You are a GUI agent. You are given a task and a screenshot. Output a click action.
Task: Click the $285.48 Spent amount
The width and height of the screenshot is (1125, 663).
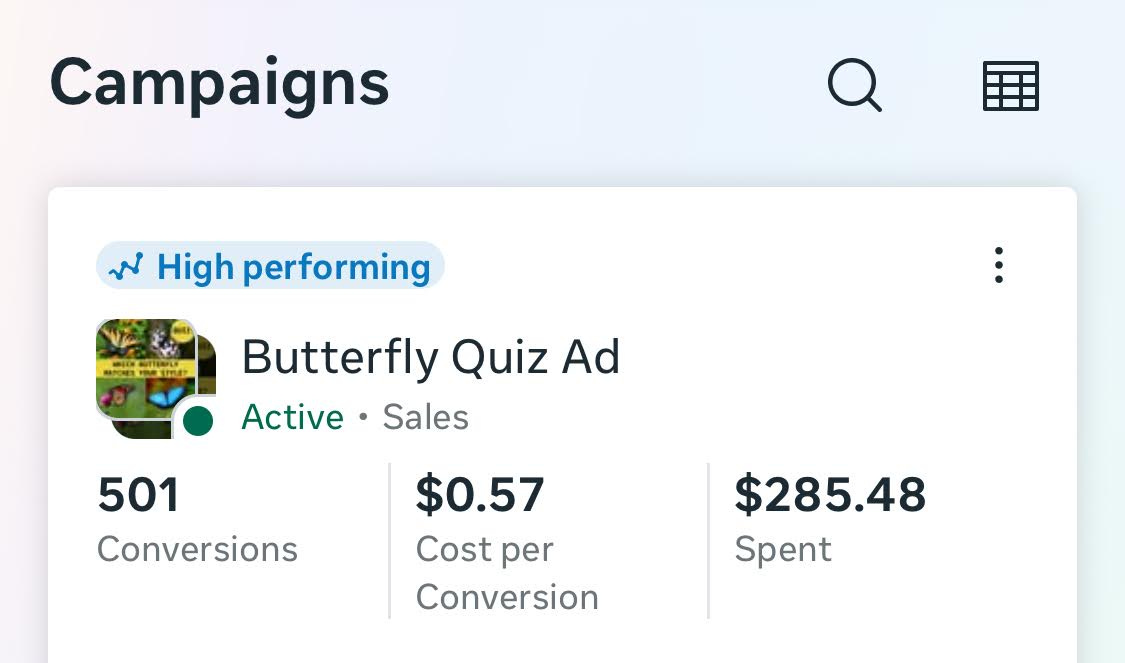click(x=831, y=494)
